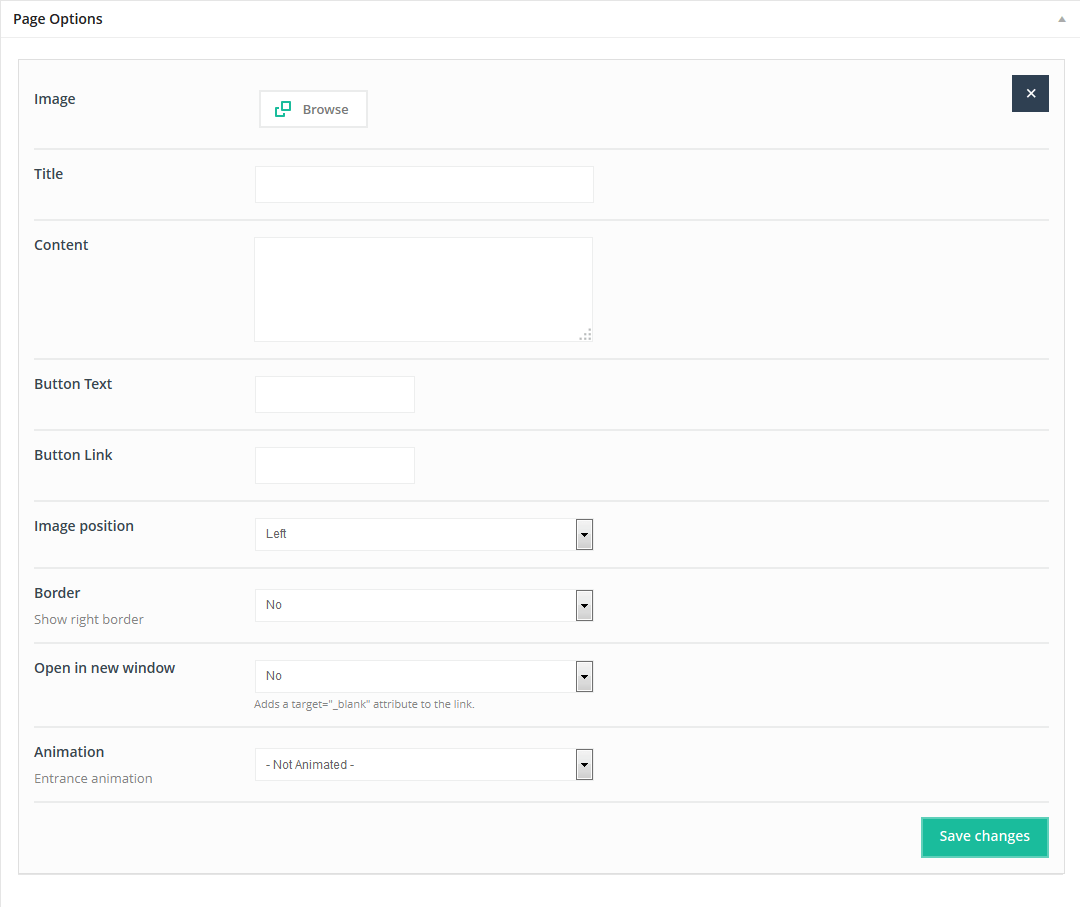Click the Button Text input box
The height and width of the screenshot is (907, 1080).
pyautogui.click(x=335, y=395)
